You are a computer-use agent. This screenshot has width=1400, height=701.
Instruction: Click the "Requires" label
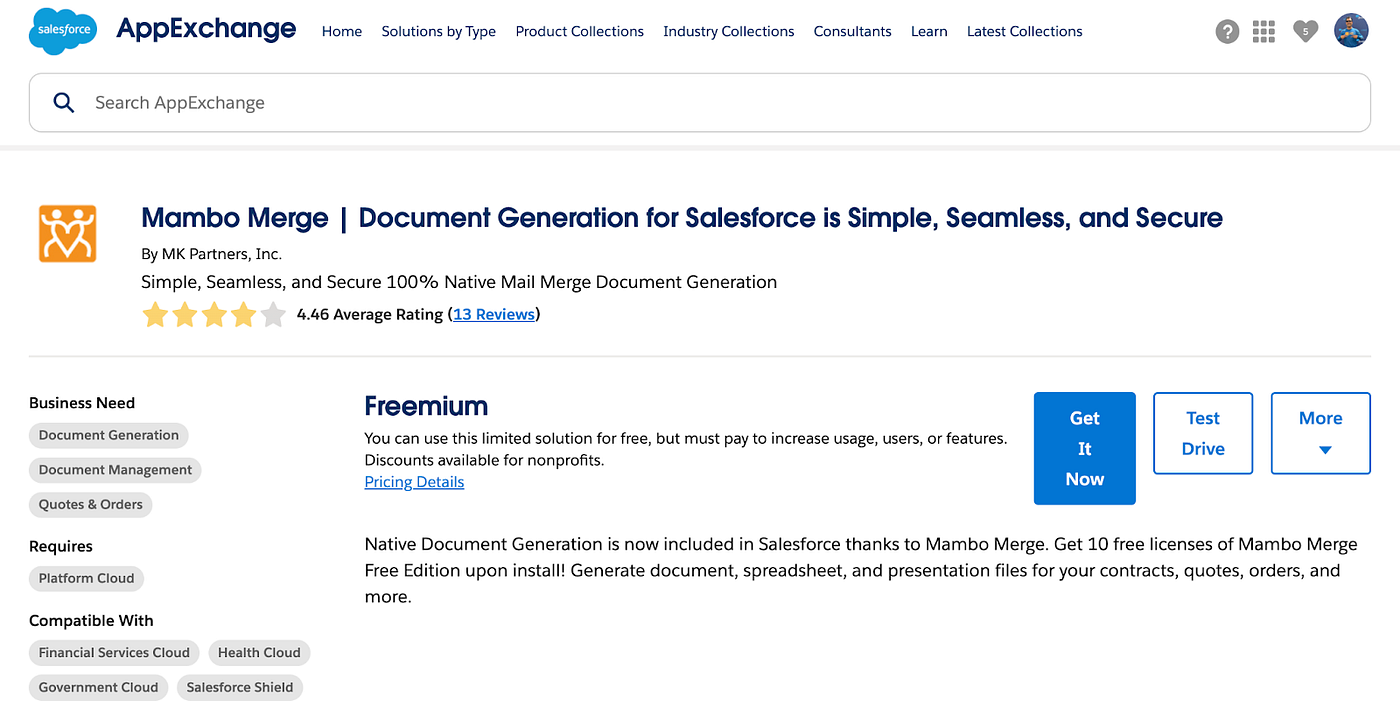61,547
